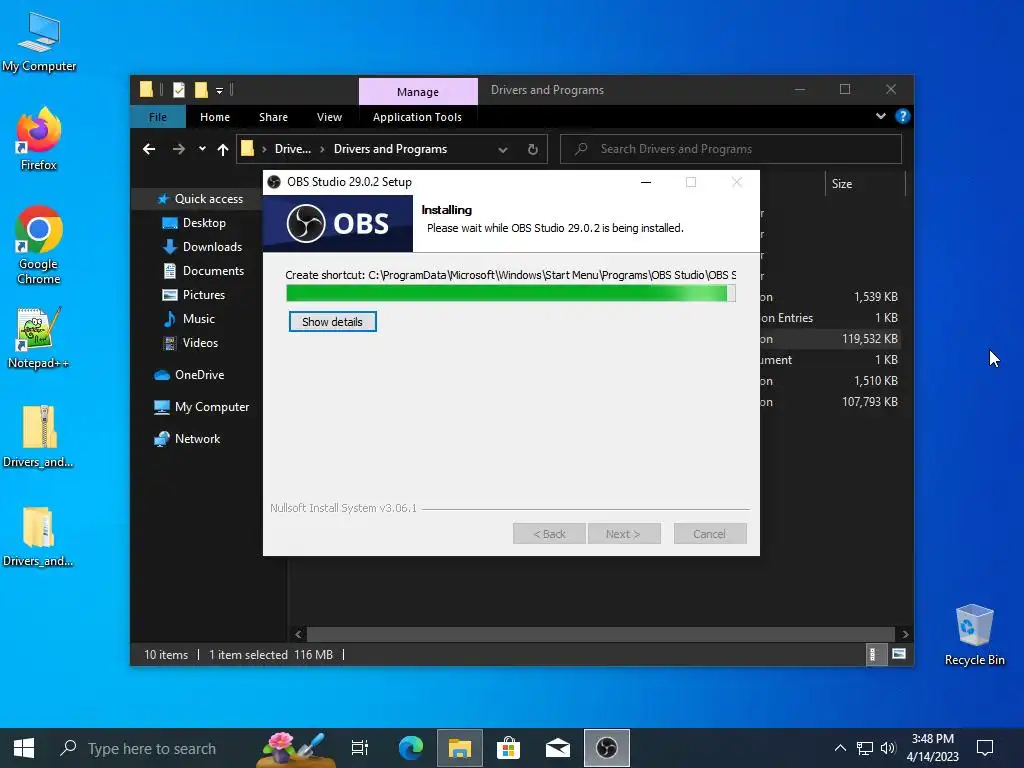Image resolution: width=1024 pixels, height=768 pixels.
Task: Open the File menu in Explorer
Action: coord(158,117)
